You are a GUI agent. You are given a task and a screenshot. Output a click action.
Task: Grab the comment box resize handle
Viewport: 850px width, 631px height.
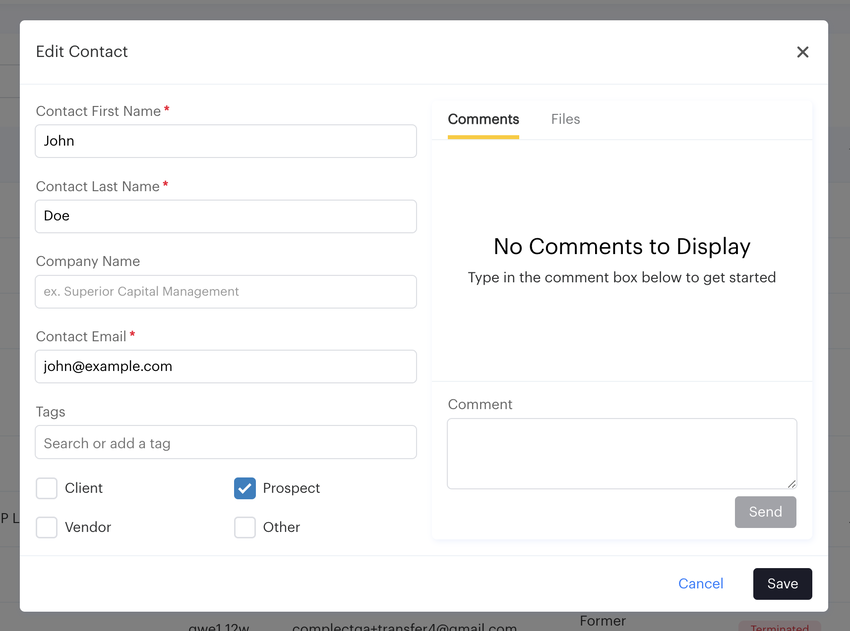click(x=791, y=483)
